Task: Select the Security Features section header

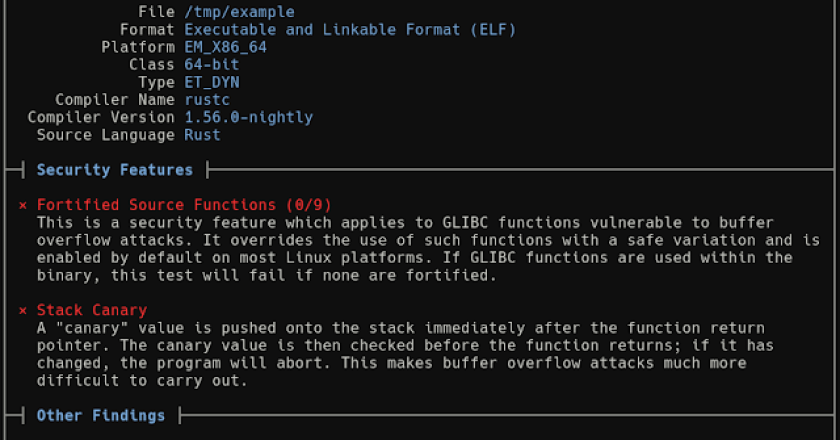Action: coord(114,170)
